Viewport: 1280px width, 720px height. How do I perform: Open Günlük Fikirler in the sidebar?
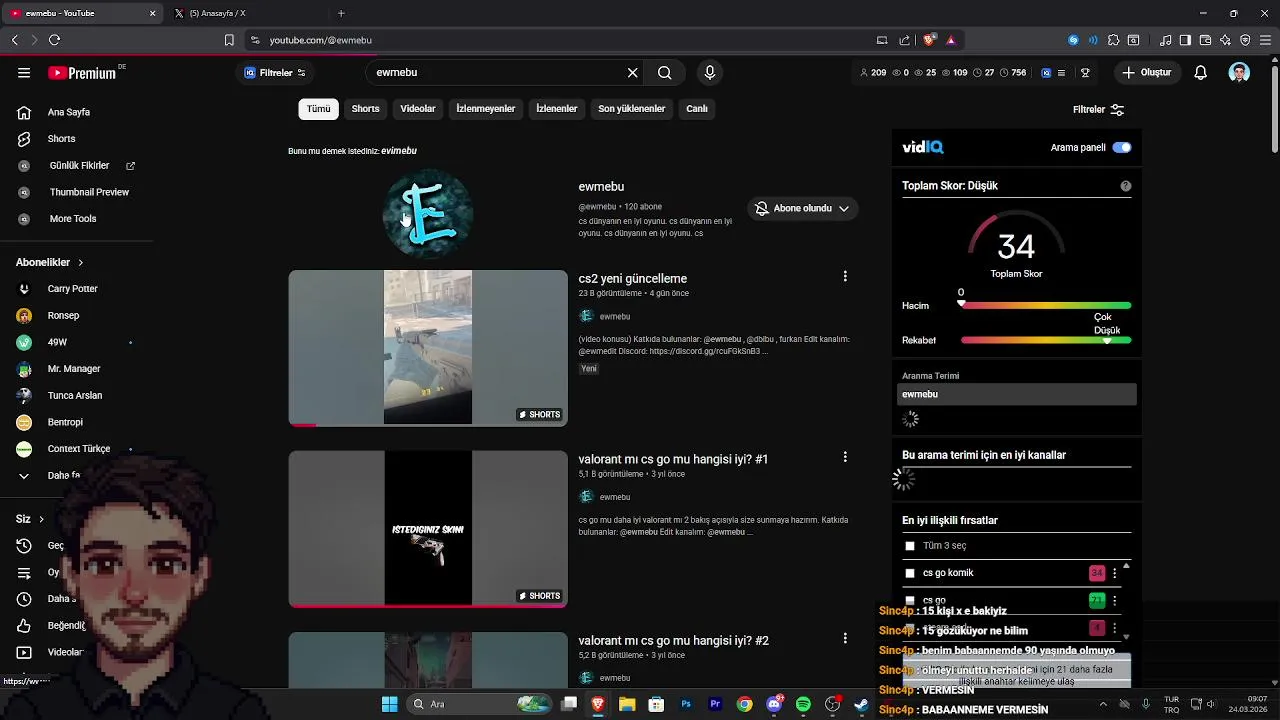click(79, 165)
